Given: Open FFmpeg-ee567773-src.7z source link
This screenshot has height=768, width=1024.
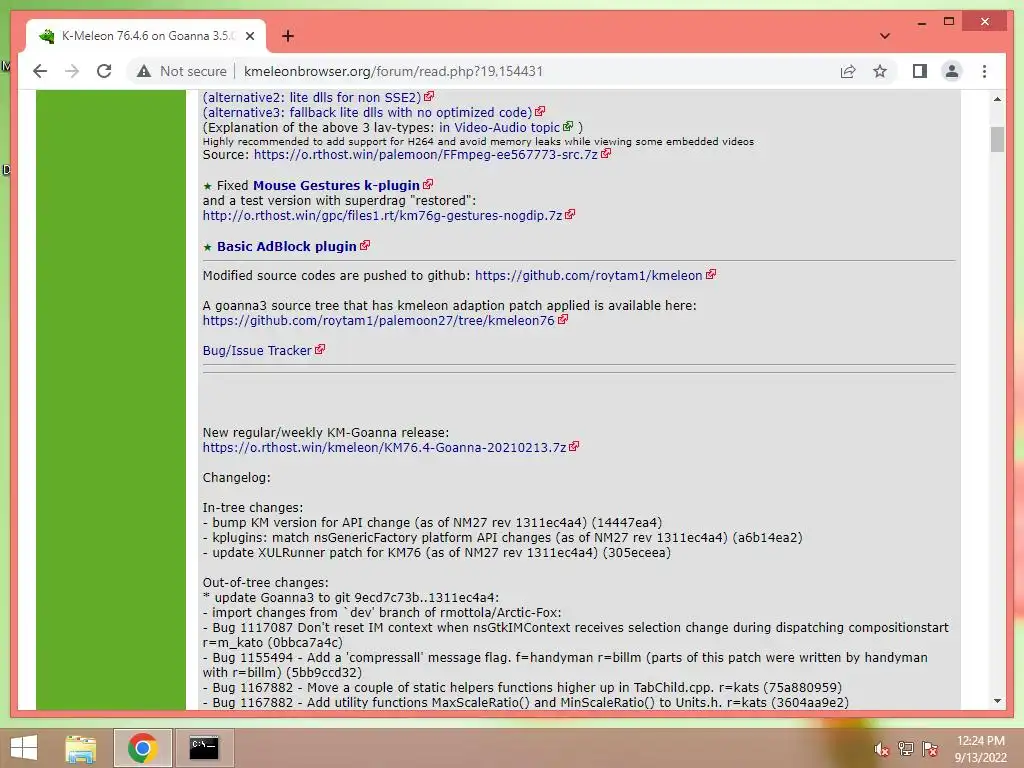Looking at the screenshot, I should click(426, 155).
